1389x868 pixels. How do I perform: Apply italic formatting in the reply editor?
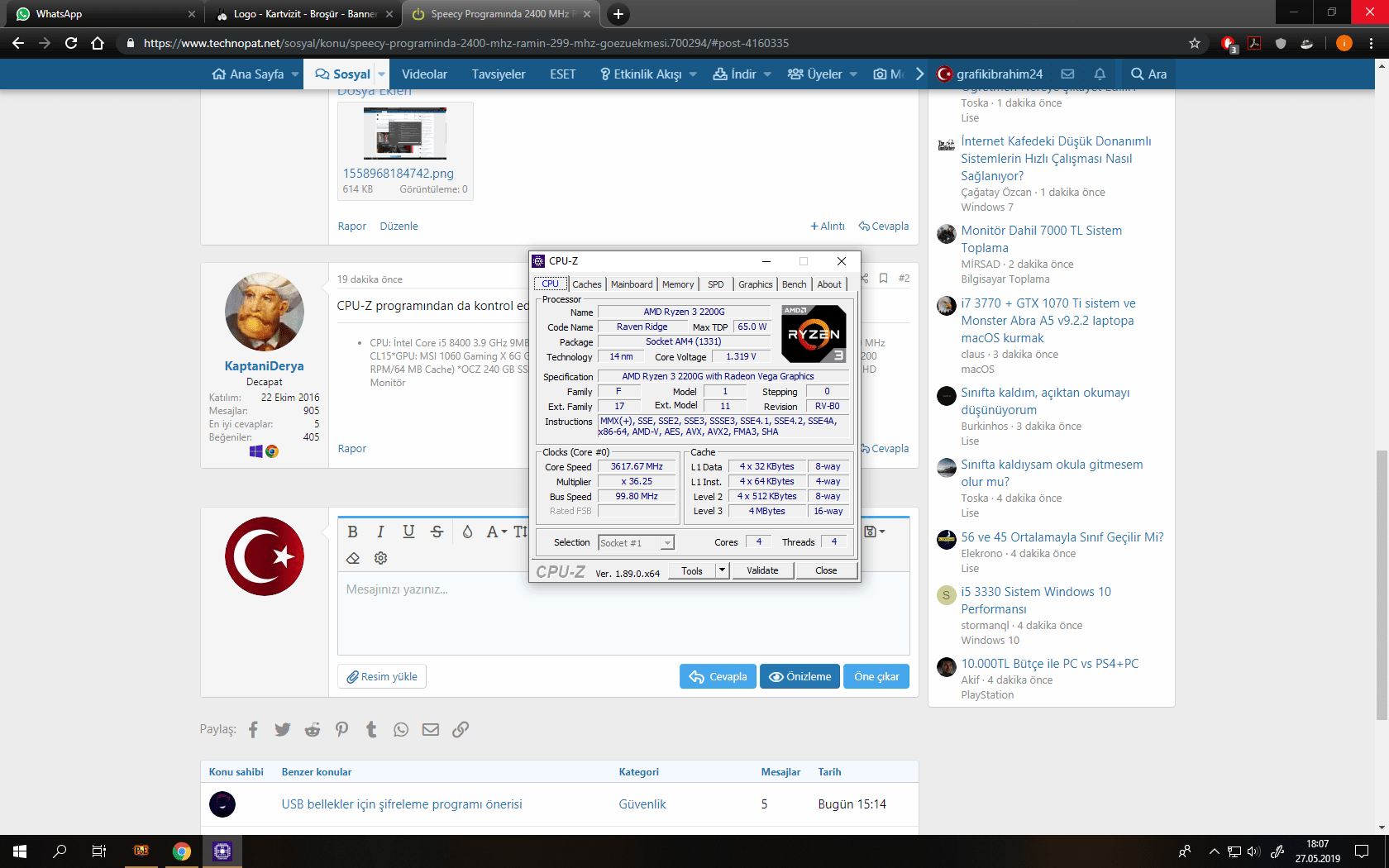(x=380, y=532)
